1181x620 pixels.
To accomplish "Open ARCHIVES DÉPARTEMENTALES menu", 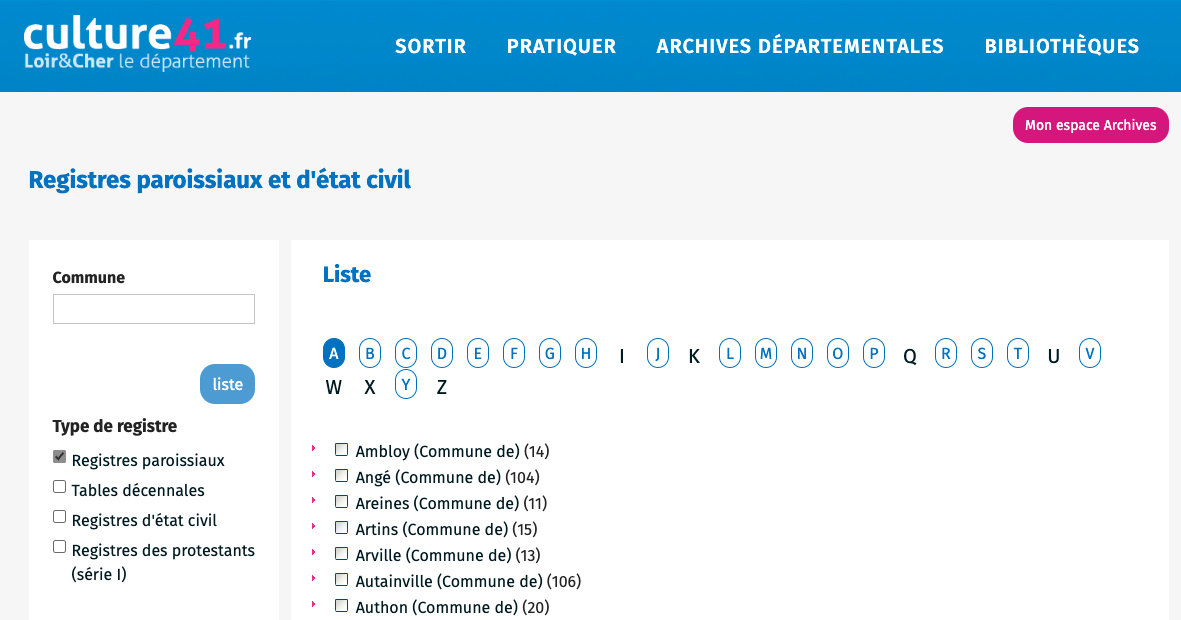I will click(x=800, y=46).
